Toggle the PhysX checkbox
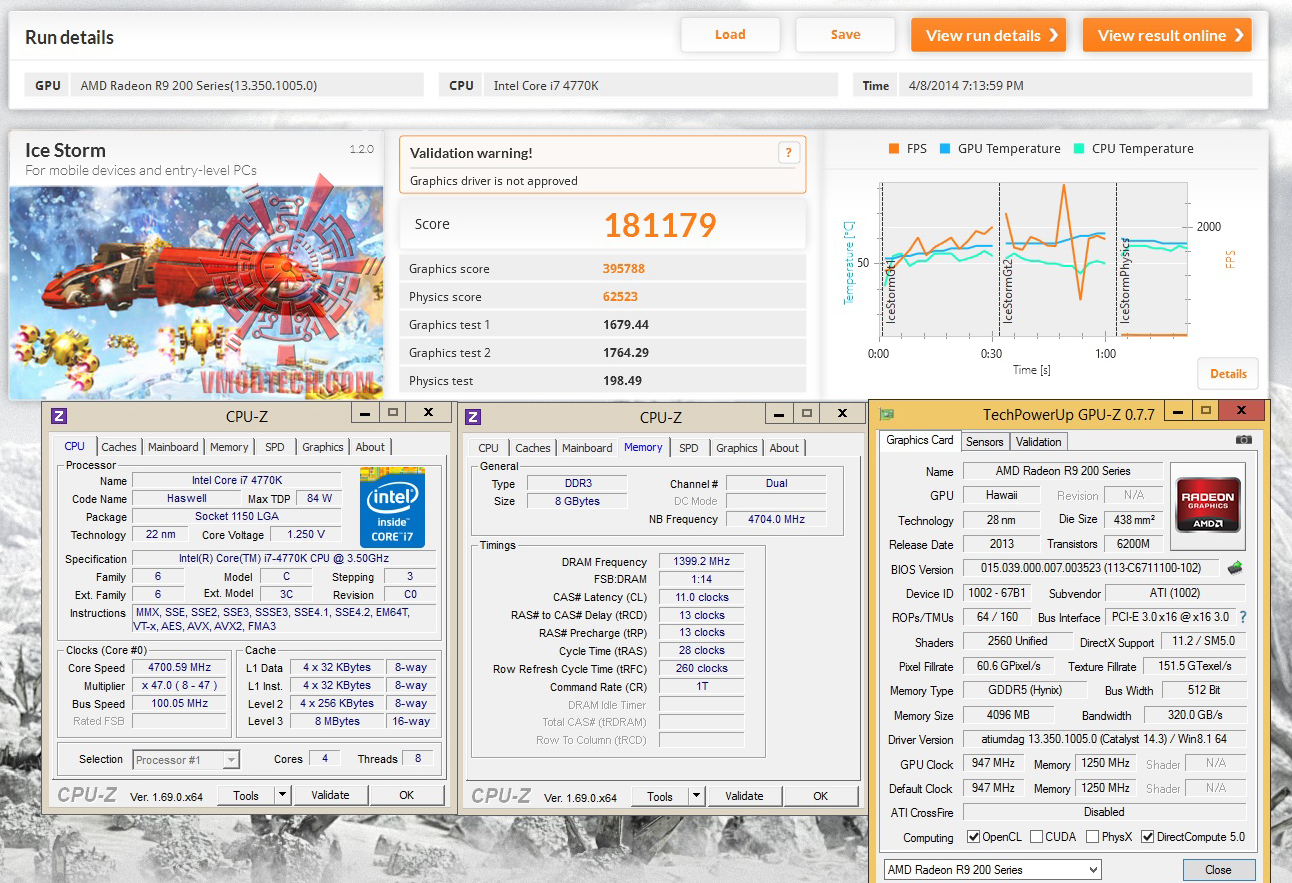Viewport: 1292px width, 883px height. click(x=1093, y=837)
